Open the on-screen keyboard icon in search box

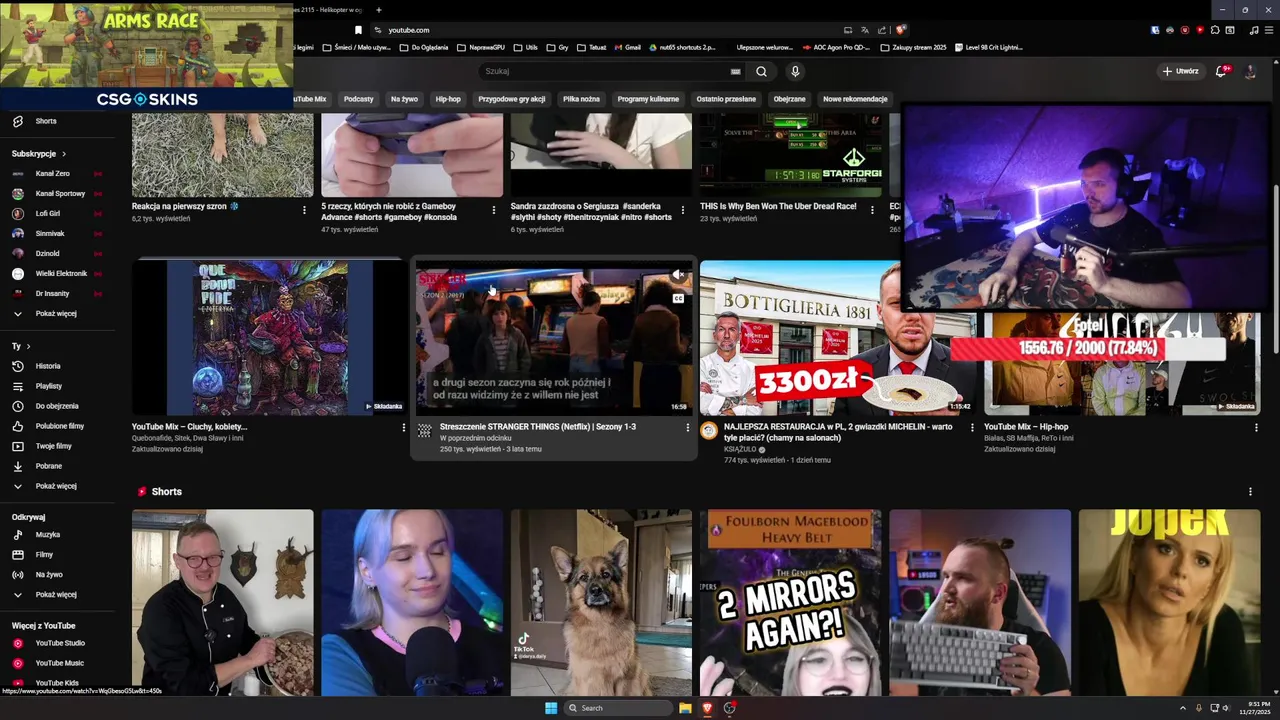(736, 71)
